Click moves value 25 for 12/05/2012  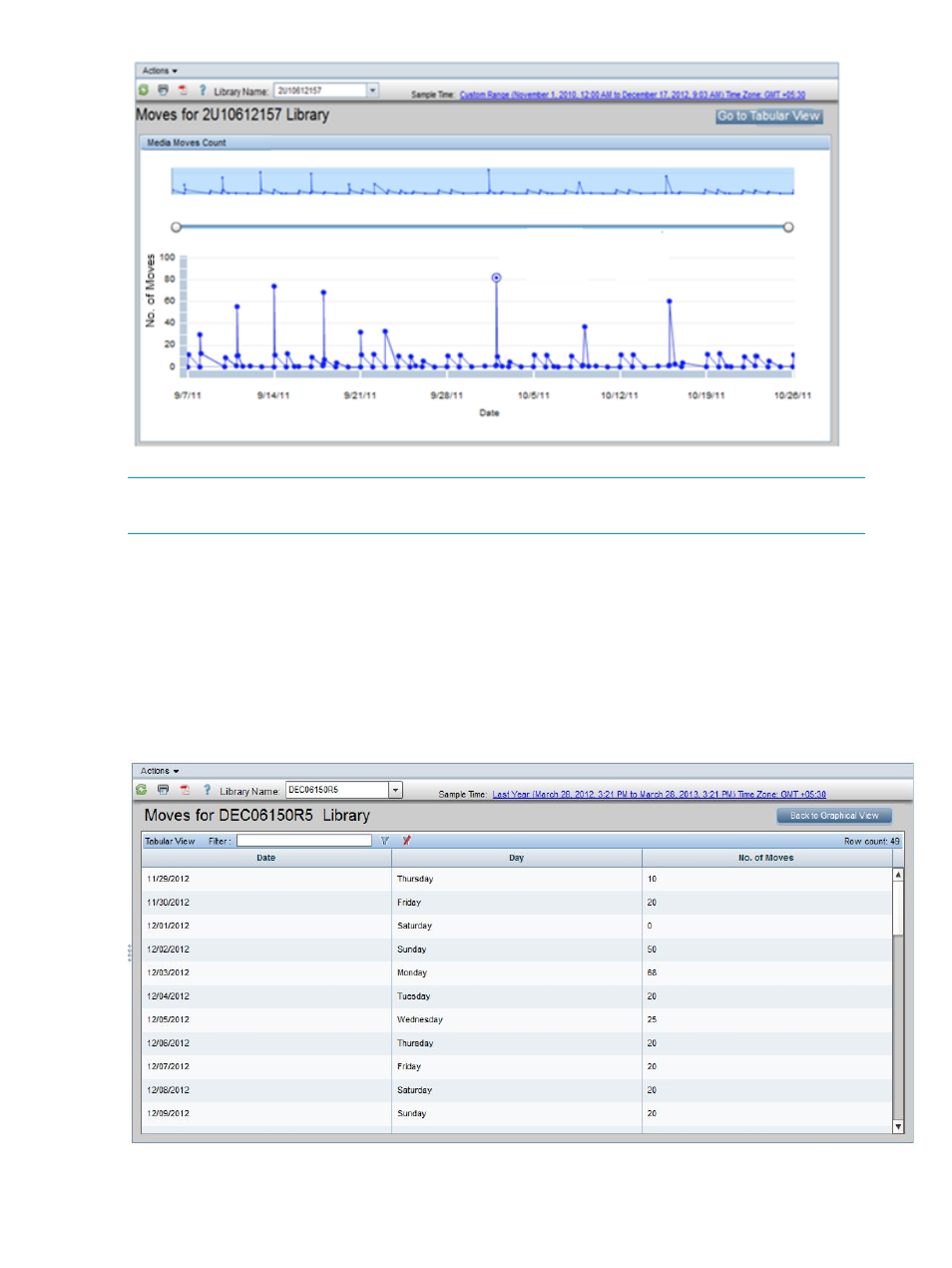coord(766,1020)
